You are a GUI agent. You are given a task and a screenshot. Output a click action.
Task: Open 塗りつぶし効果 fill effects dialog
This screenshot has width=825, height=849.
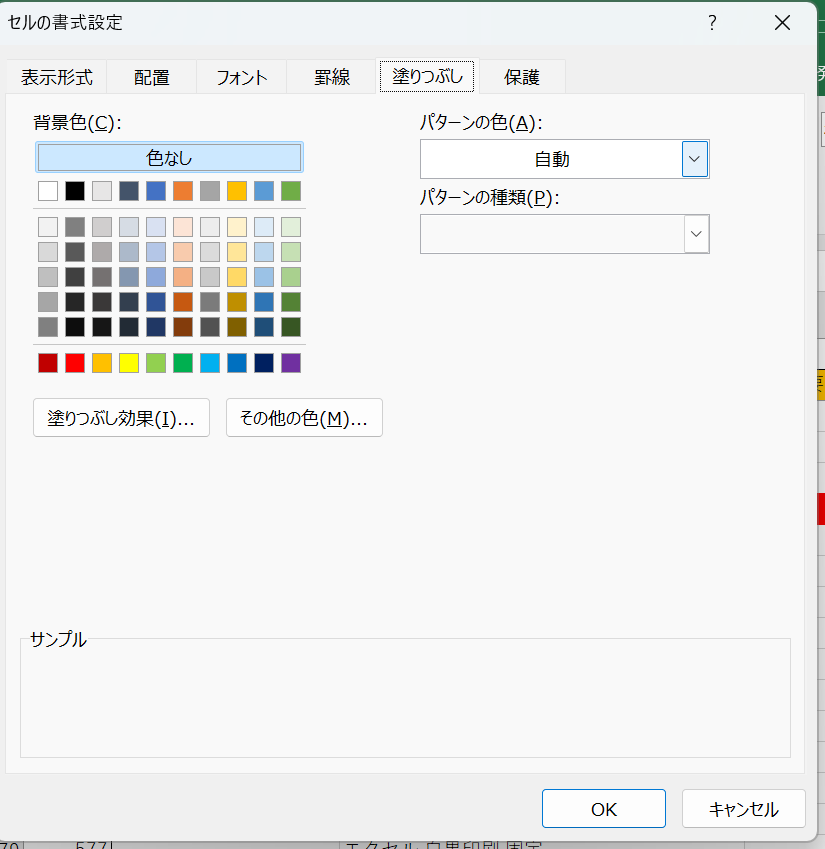pos(121,418)
